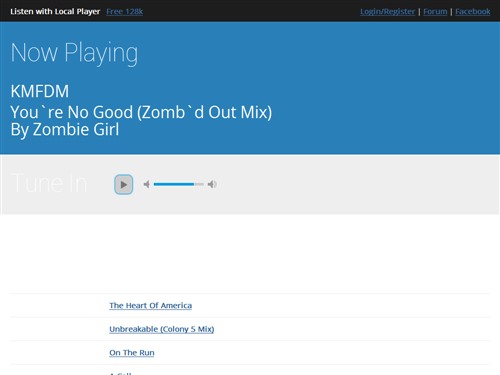
Task: Open the On The Run link
Action: [132, 353]
